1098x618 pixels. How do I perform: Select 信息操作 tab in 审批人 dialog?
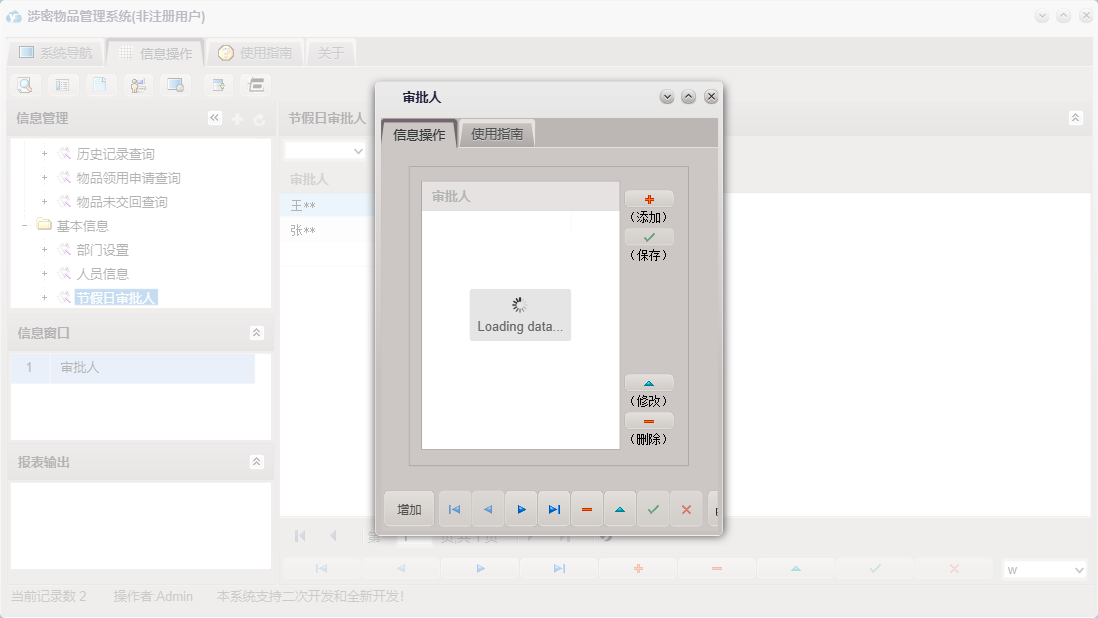click(x=419, y=135)
